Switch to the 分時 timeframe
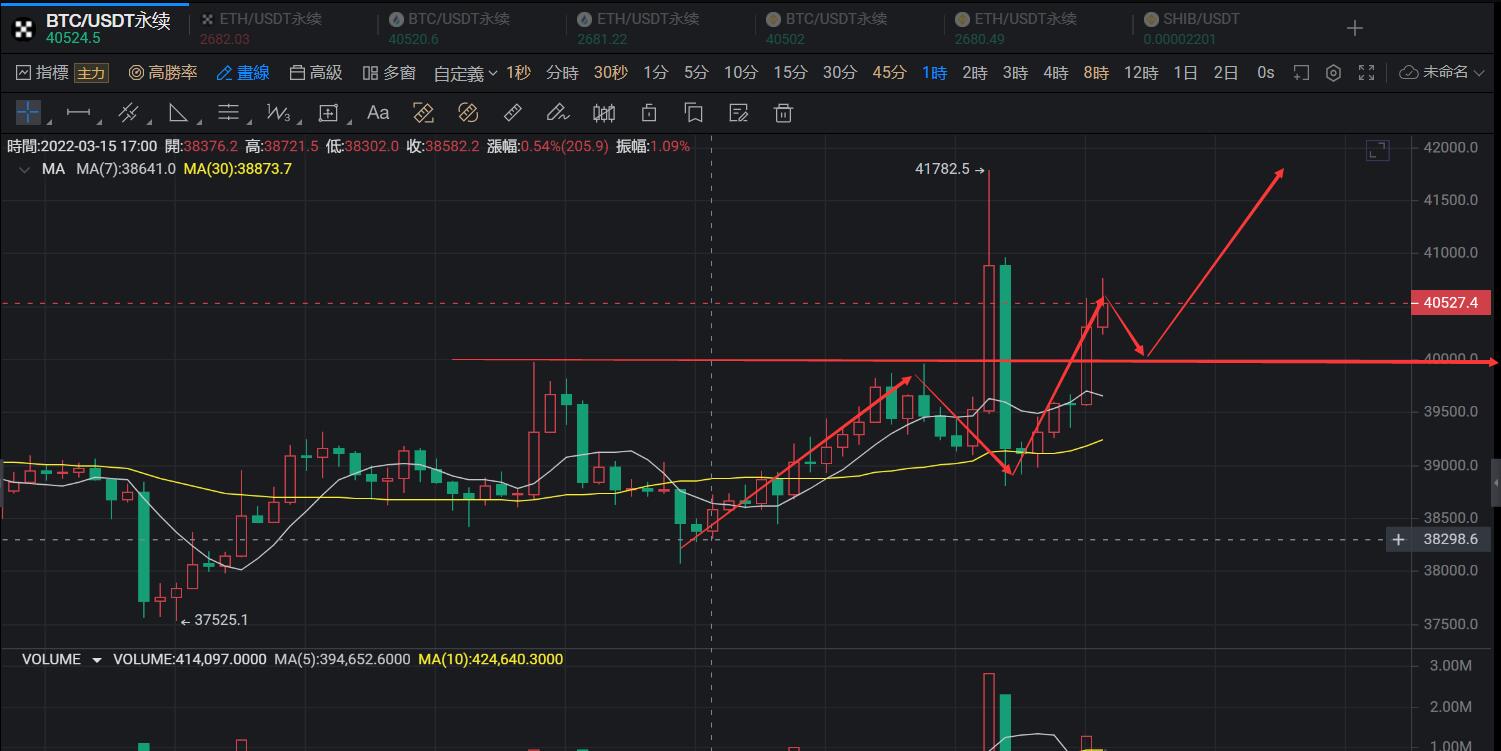The width and height of the screenshot is (1501, 751). pyautogui.click(x=562, y=72)
